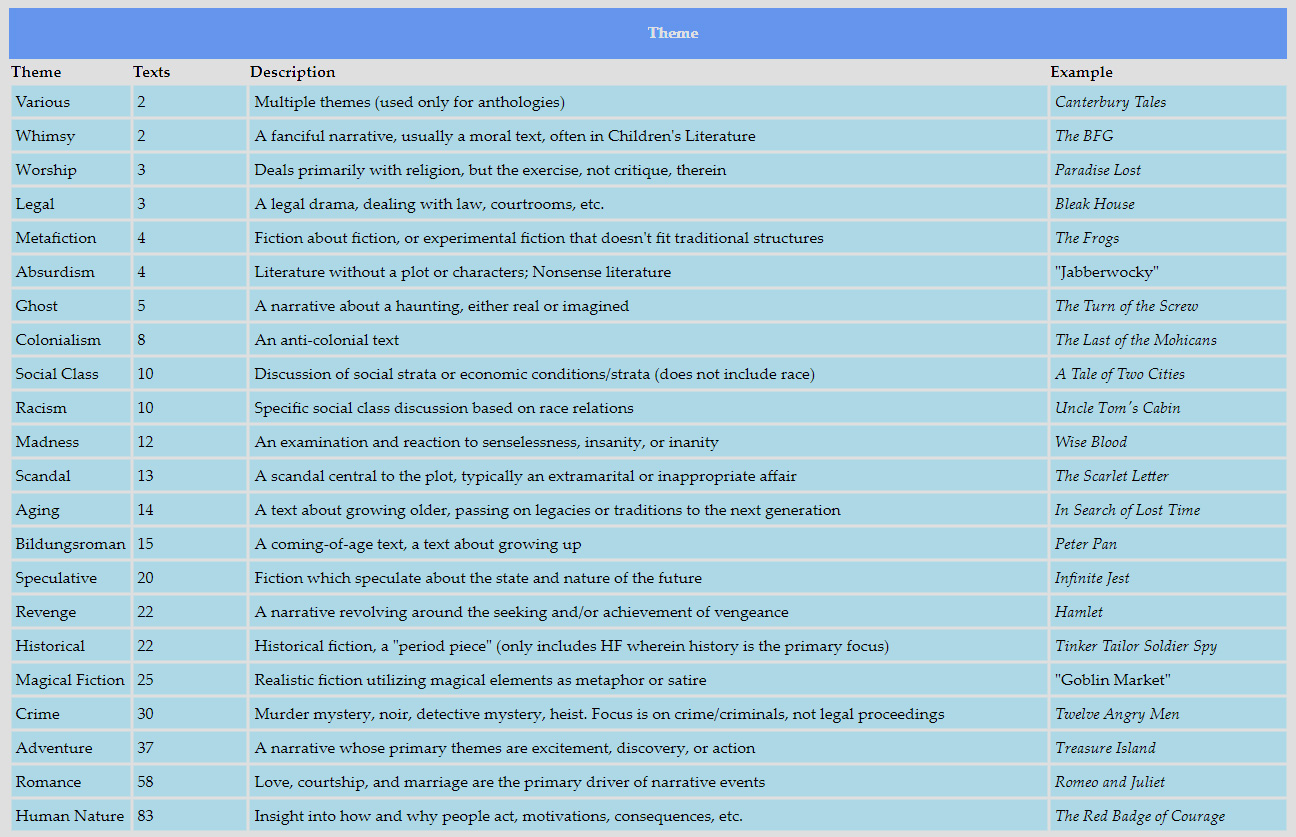
Task: Click the 58 texts count for Romance
Action: click(146, 782)
